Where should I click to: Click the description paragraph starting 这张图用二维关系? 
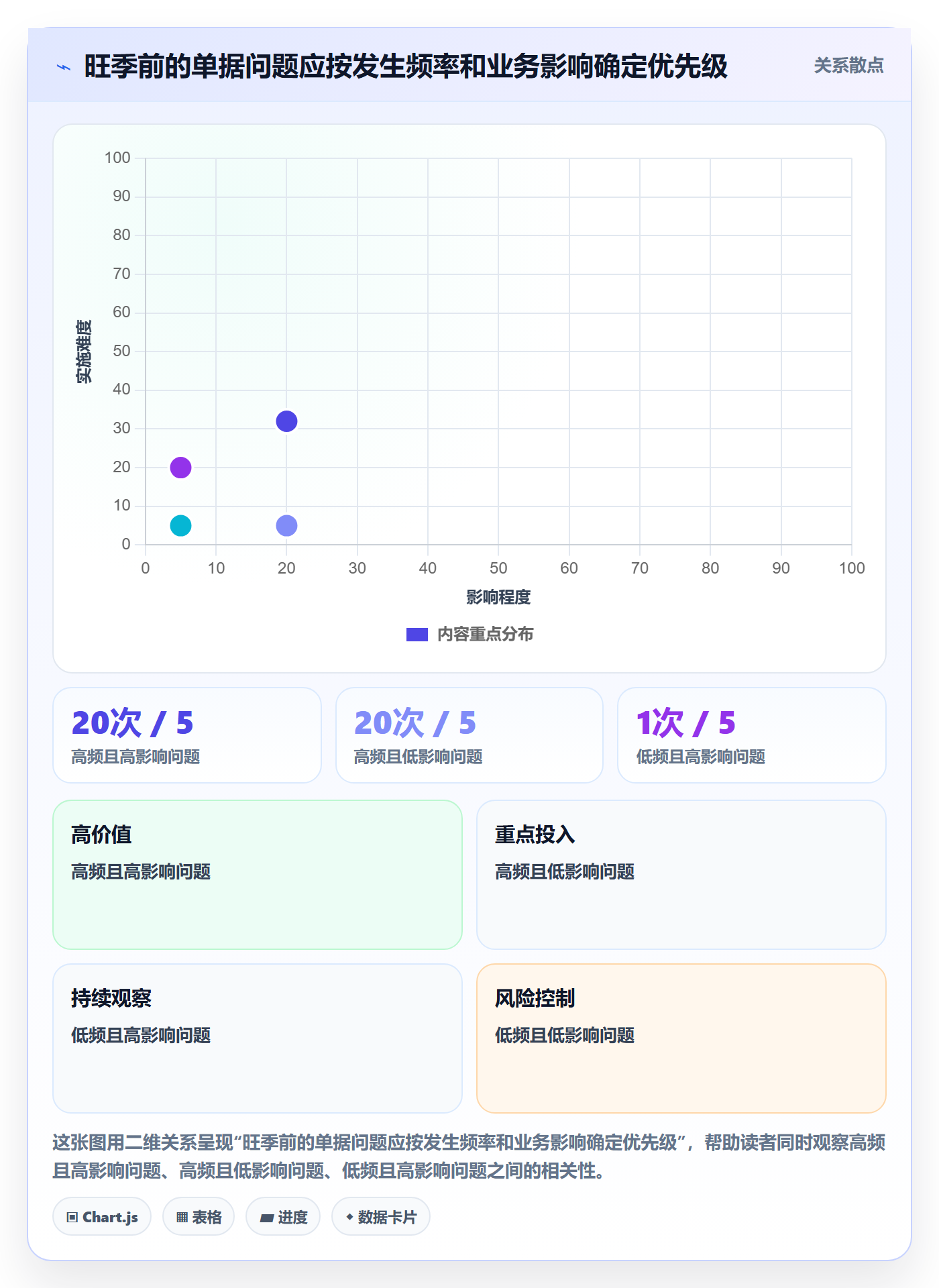pos(469,1157)
